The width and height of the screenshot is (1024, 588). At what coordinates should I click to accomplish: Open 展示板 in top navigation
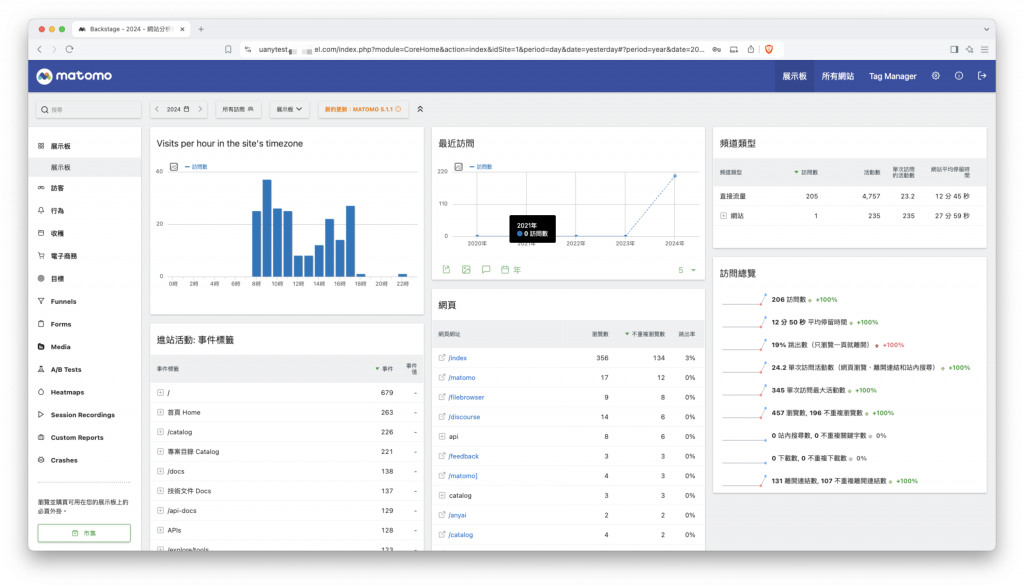(794, 76)
